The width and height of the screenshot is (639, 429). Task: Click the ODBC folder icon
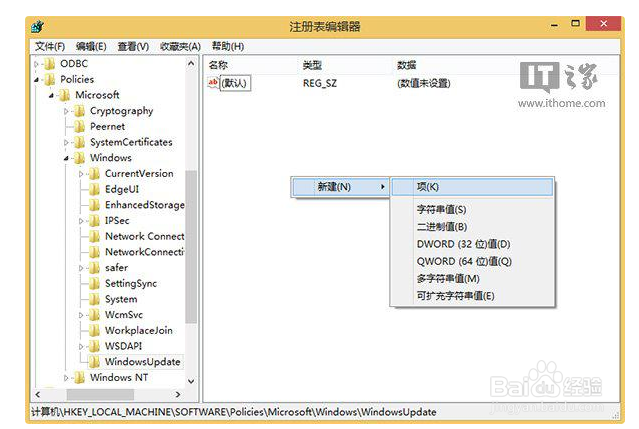click(x=49, y=64)
